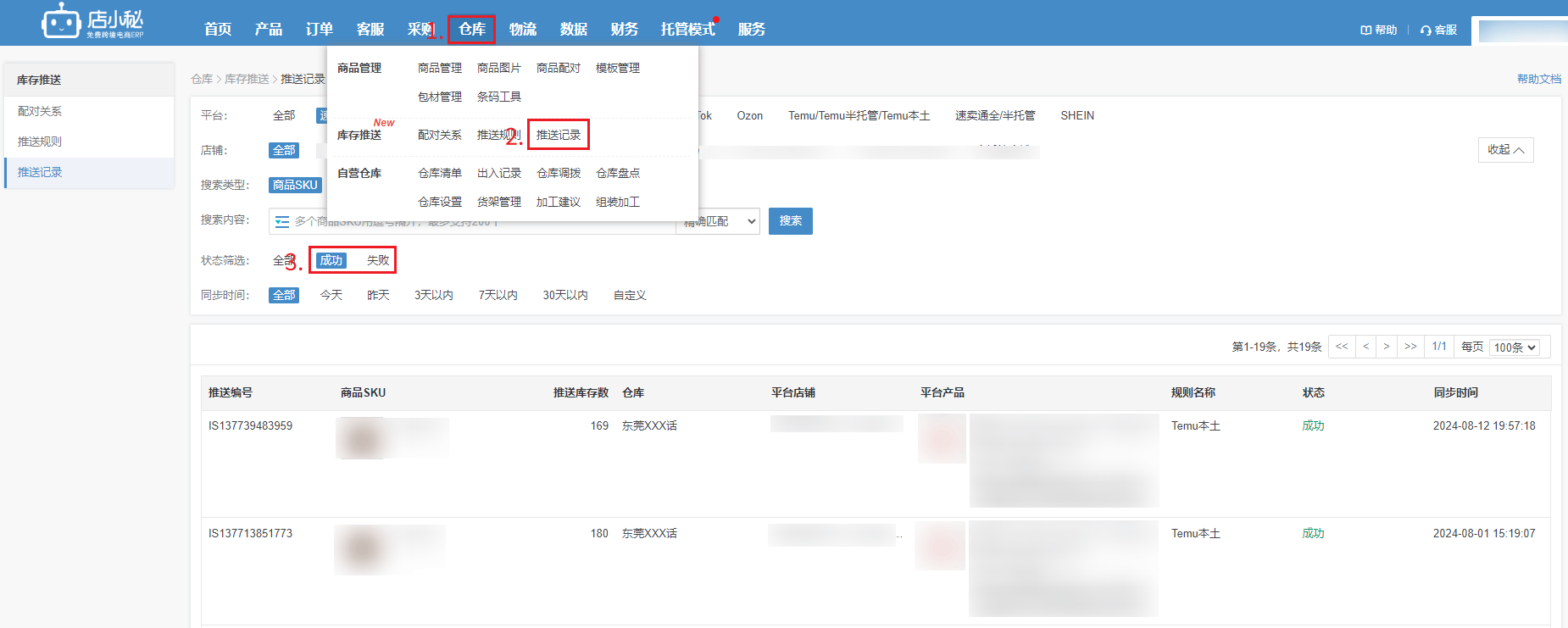Select 条码工具 in dropdown menu
Image resolution: width=1568 pixels, height=628 pixels.
coord(499,97)
